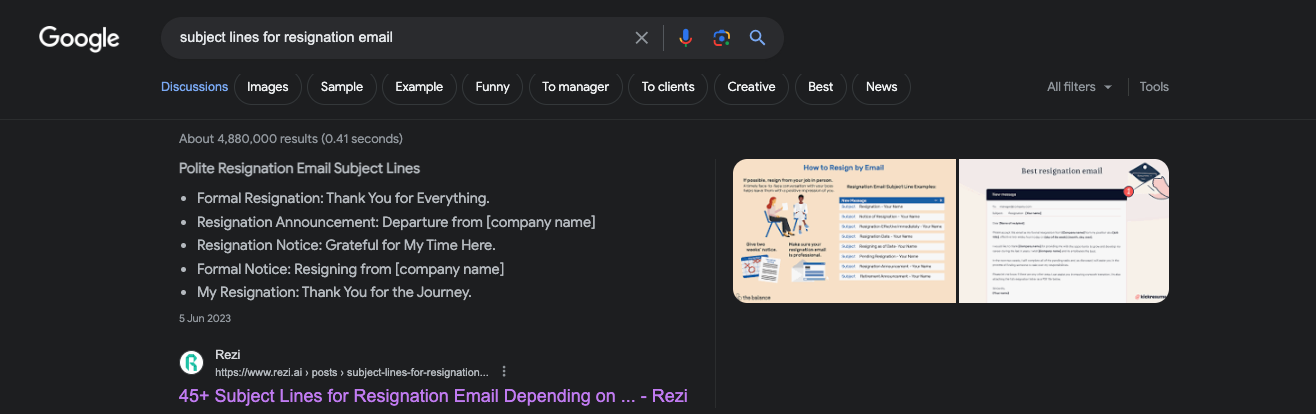1316x414 pixels.
Task: Click 'Resignation Notice: Grateful for My Time' bullet
Action: click(346, 245)
